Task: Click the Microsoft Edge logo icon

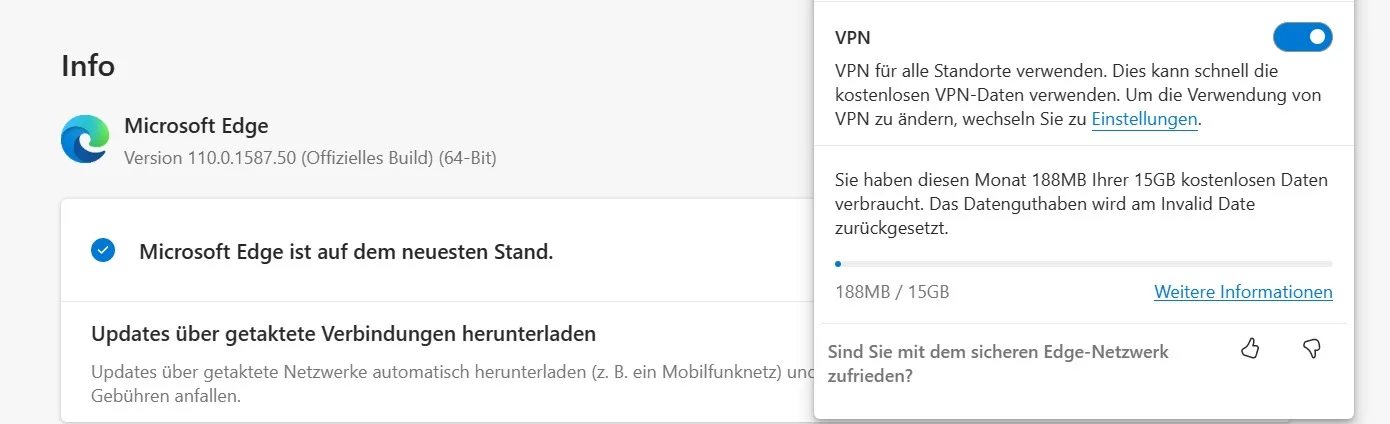Action: (x=85, y=140)
